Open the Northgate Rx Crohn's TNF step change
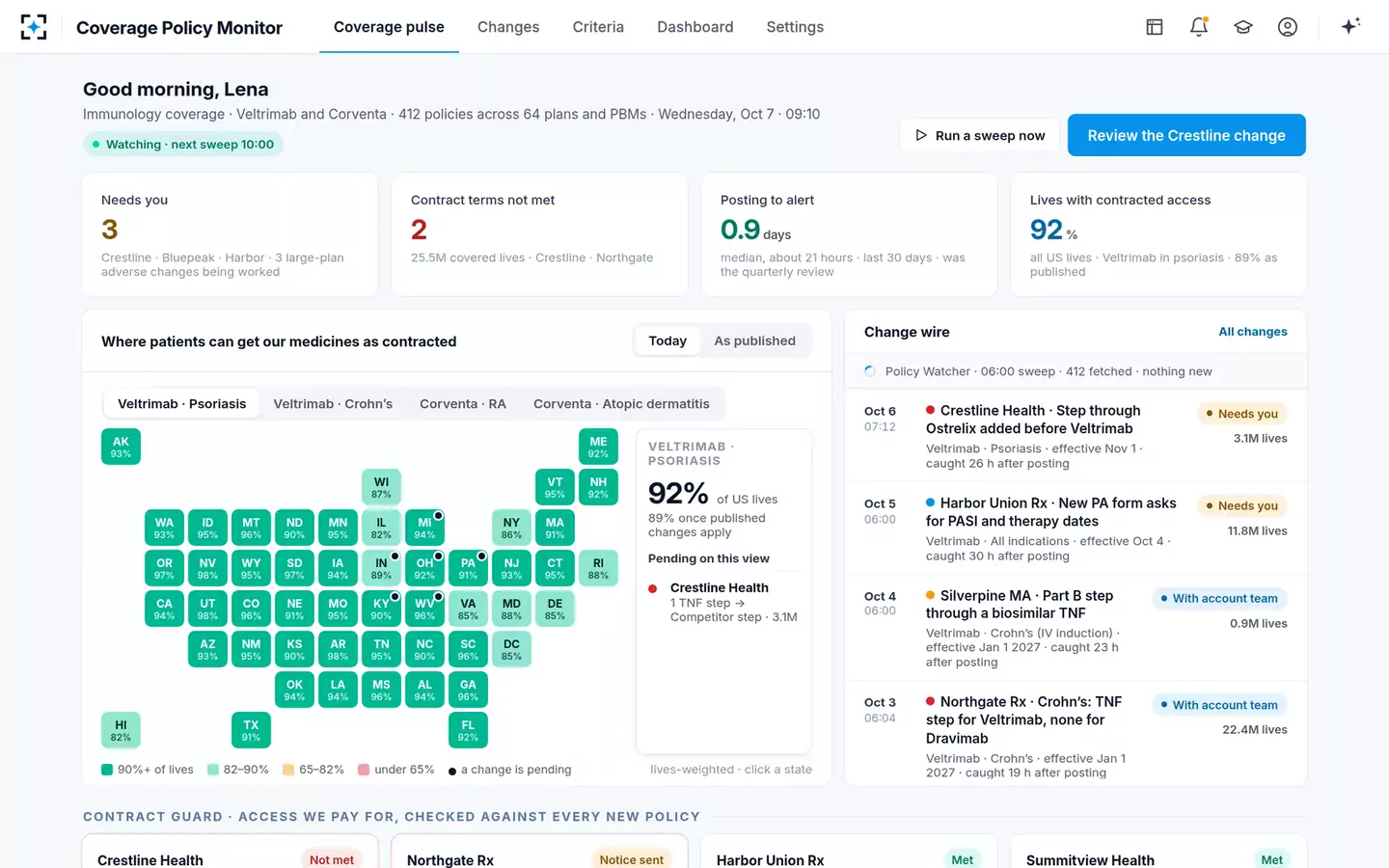 click(1076, 735)
